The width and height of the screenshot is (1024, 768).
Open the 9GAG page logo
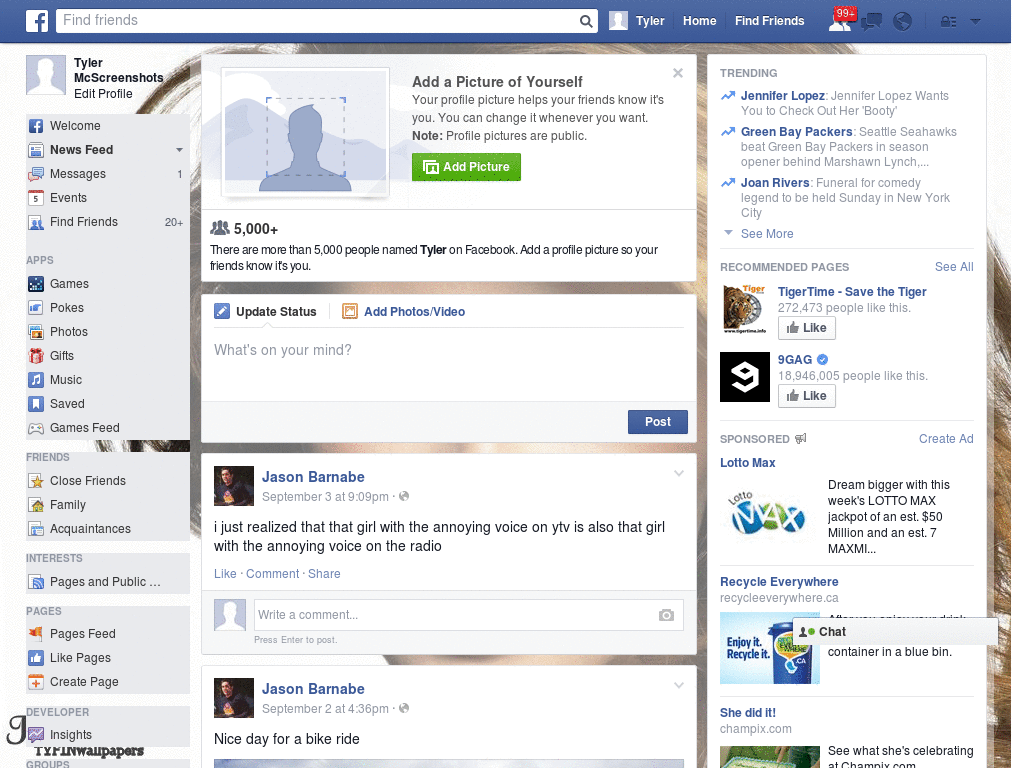pos(744,377)
